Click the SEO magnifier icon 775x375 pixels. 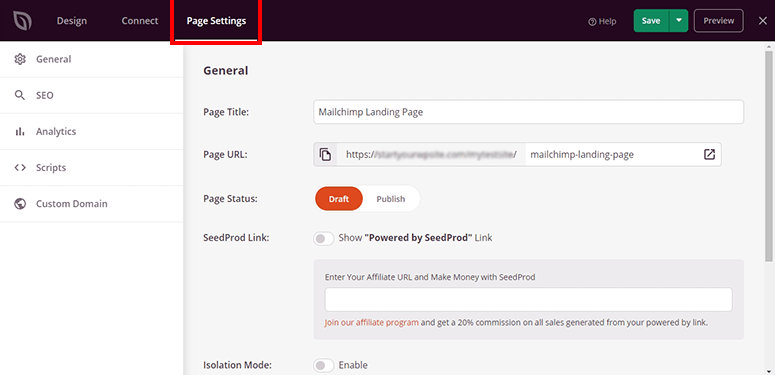coord(20,95)
